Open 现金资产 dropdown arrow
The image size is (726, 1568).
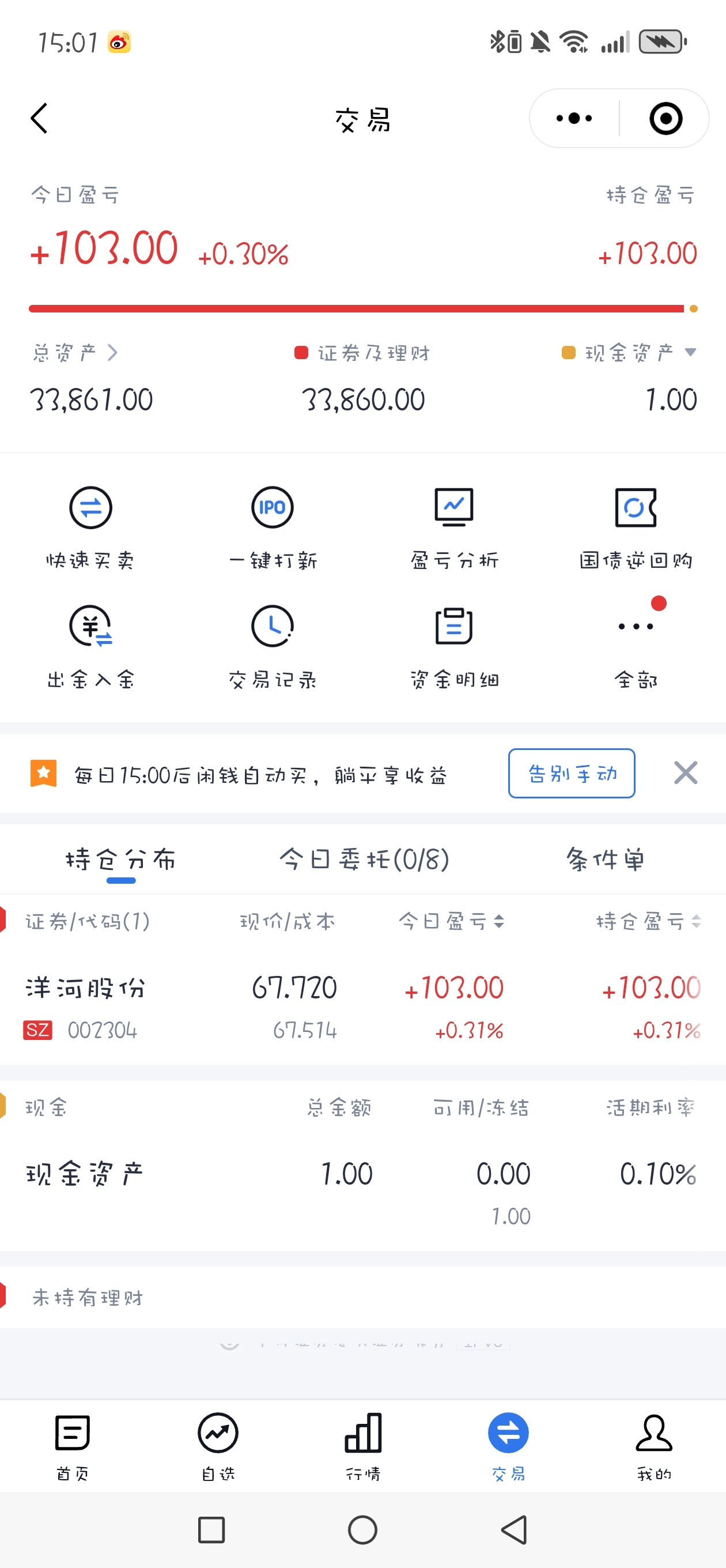(x=690, y=352)
